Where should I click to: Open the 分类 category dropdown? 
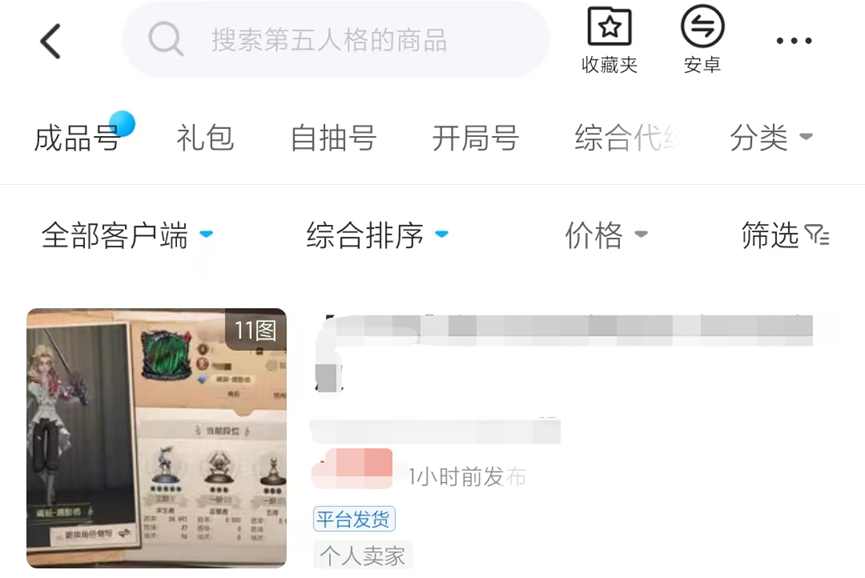(x=771, y=137)
